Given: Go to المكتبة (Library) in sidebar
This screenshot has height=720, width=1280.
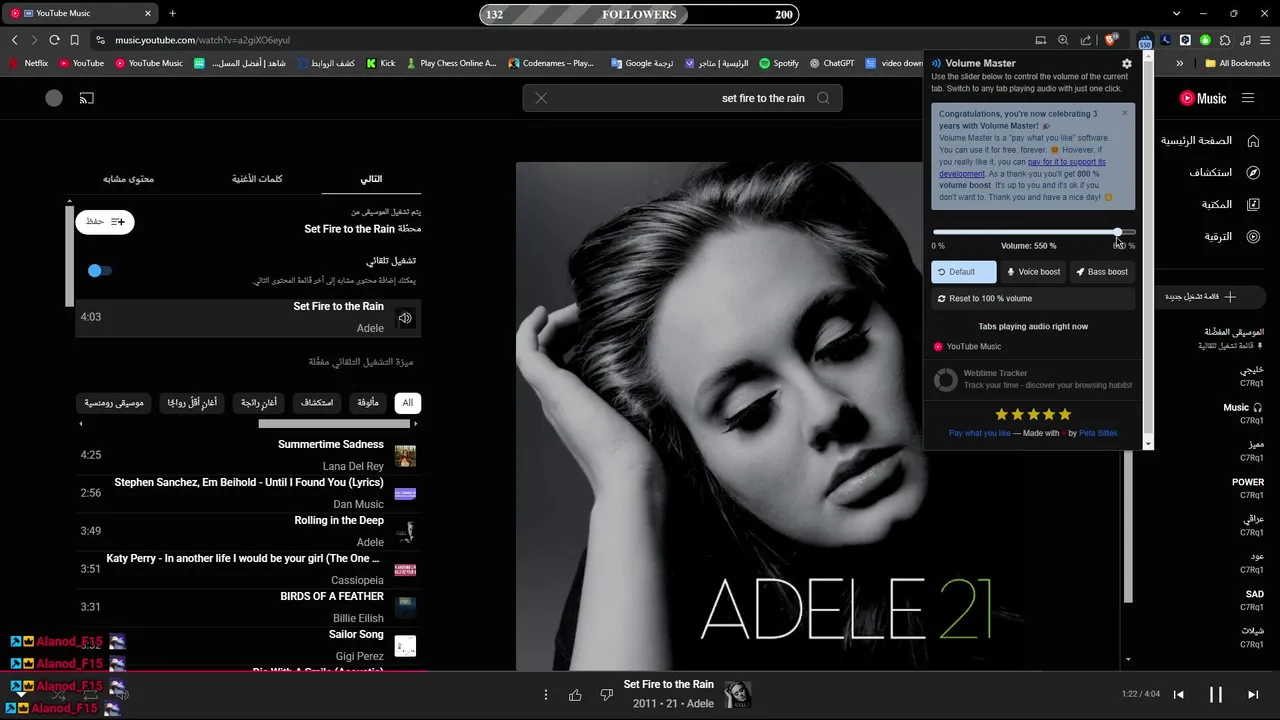Looking at the screenshot, I should point(1231,205).
